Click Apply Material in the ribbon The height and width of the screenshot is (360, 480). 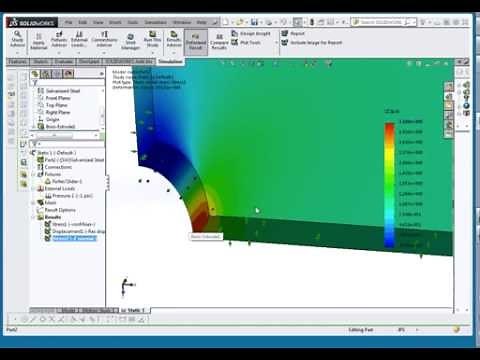39,41
